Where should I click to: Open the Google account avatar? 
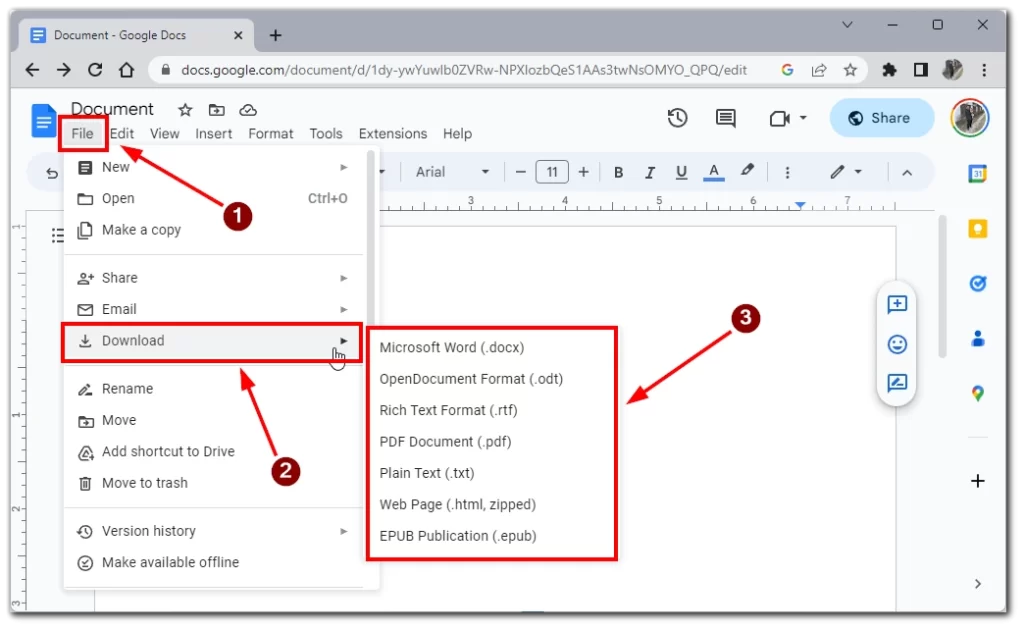(969, 118)
